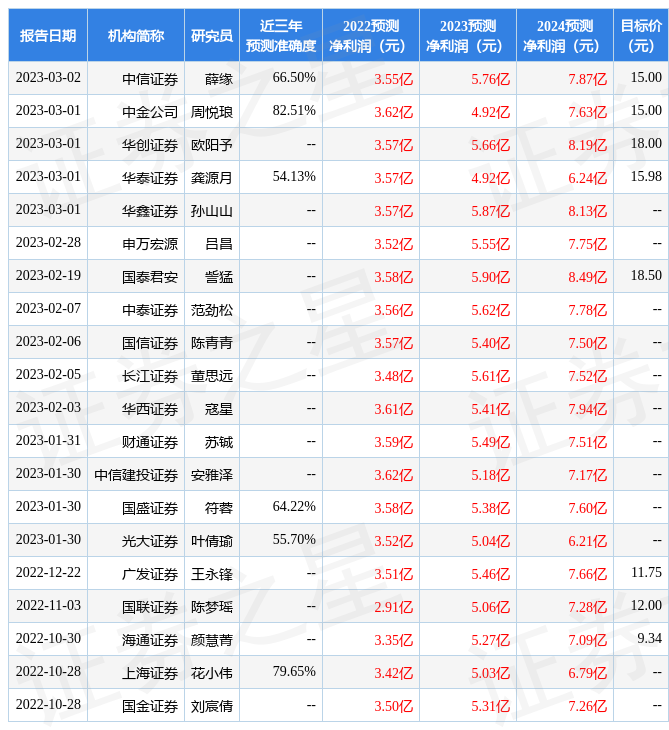The image size is (669, 730).
Task: Click the 2024预测净利润 column header
Action: coord(564,36)
